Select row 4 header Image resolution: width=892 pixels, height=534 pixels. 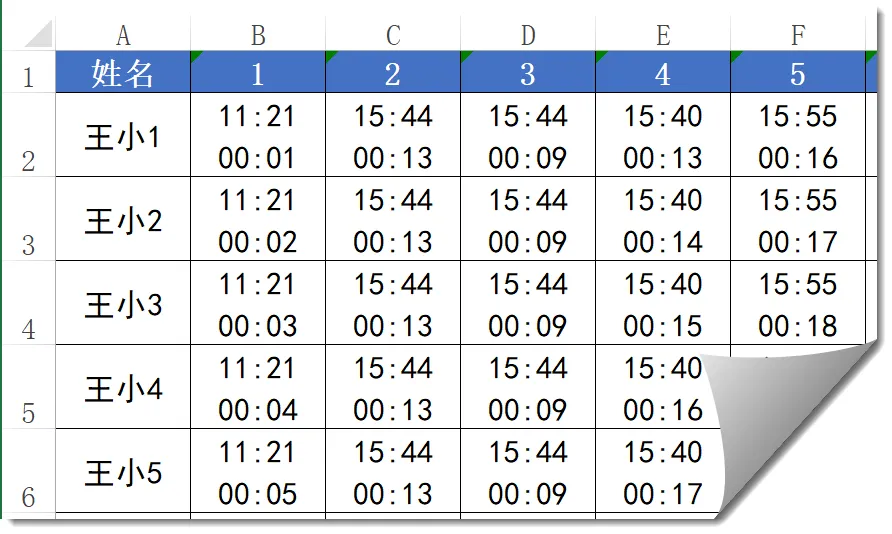[28, 304]
